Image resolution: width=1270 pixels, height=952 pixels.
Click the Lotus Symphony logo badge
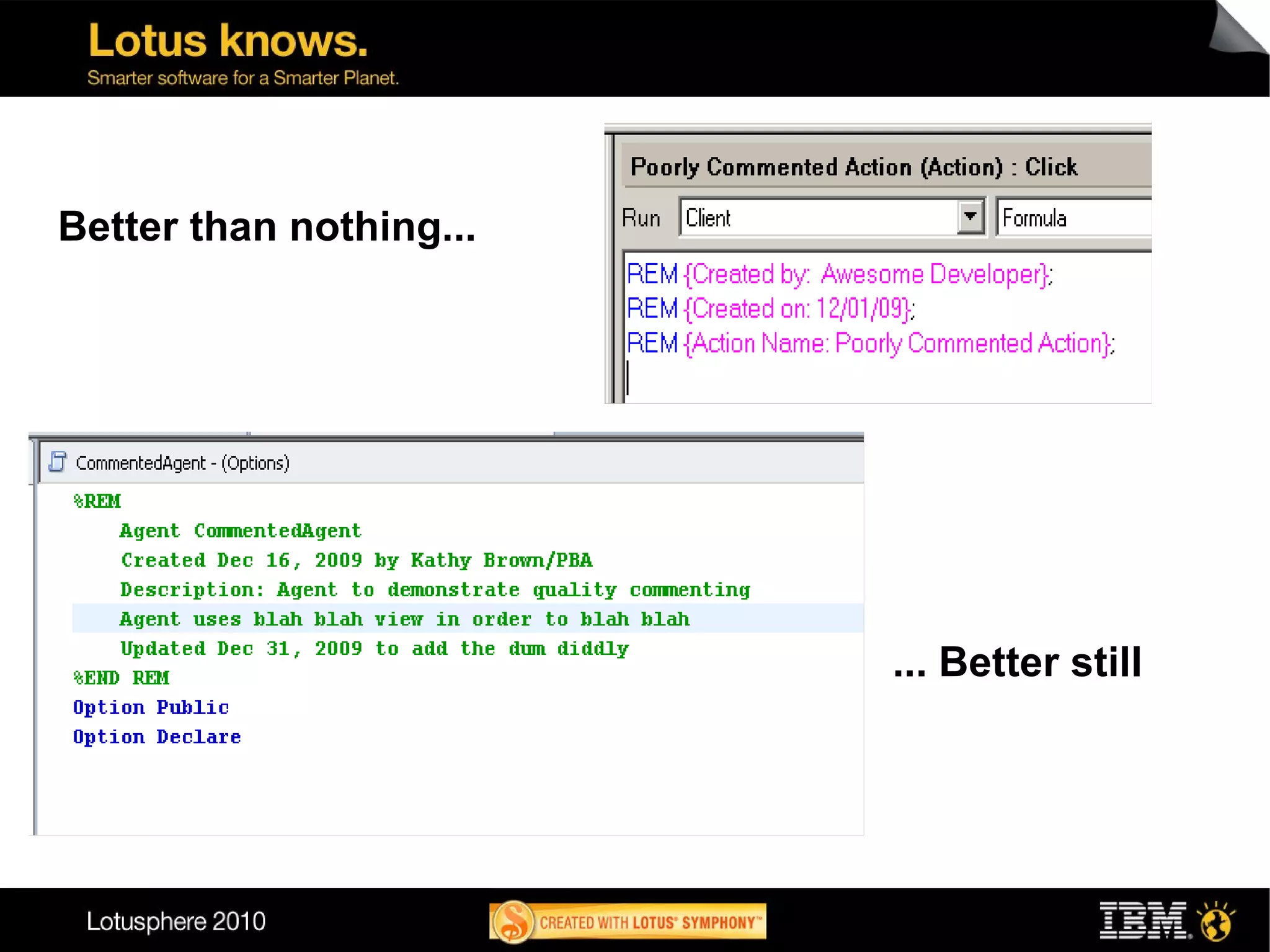click(x=628, y=922)
